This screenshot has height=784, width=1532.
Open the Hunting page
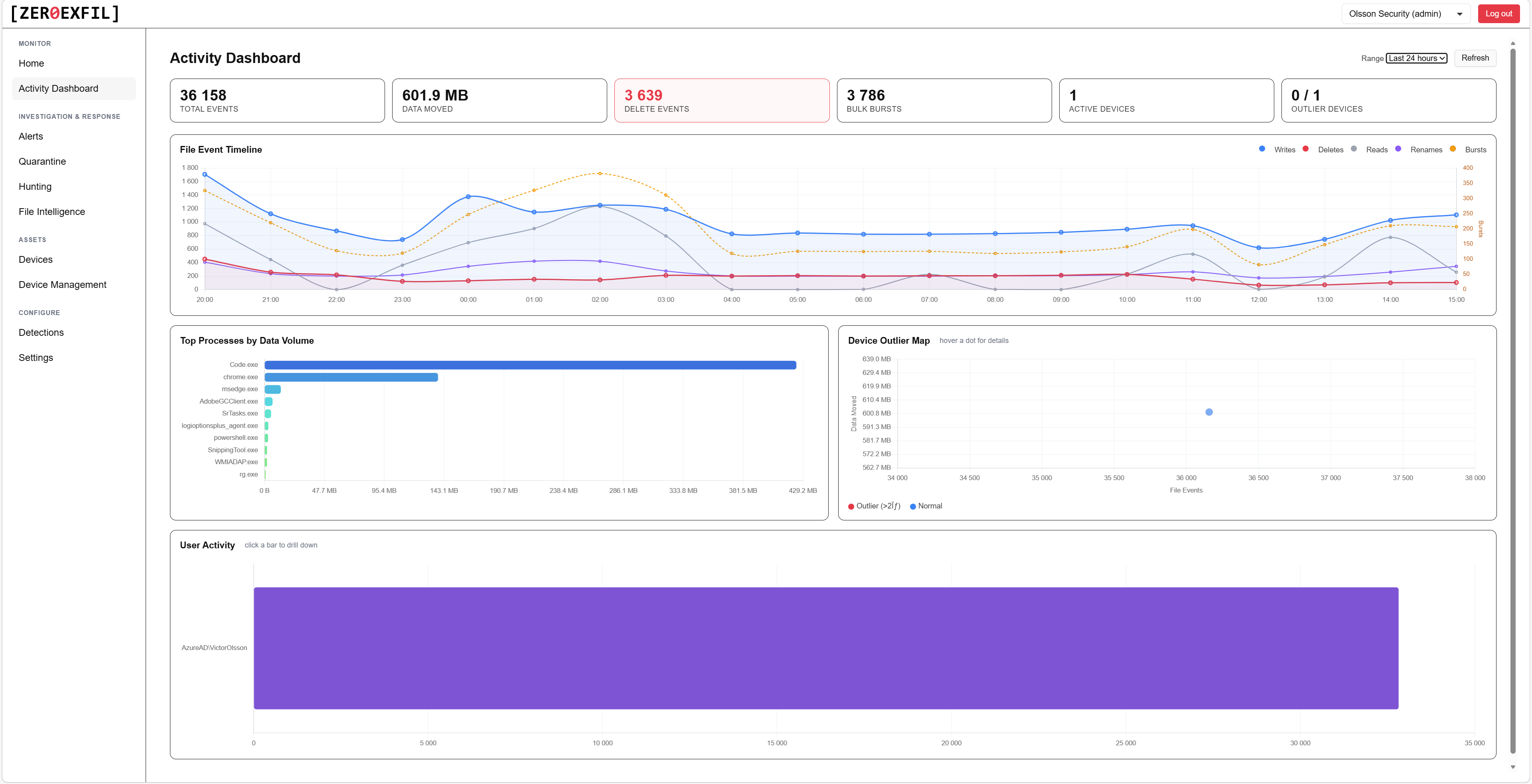[35, 186]
